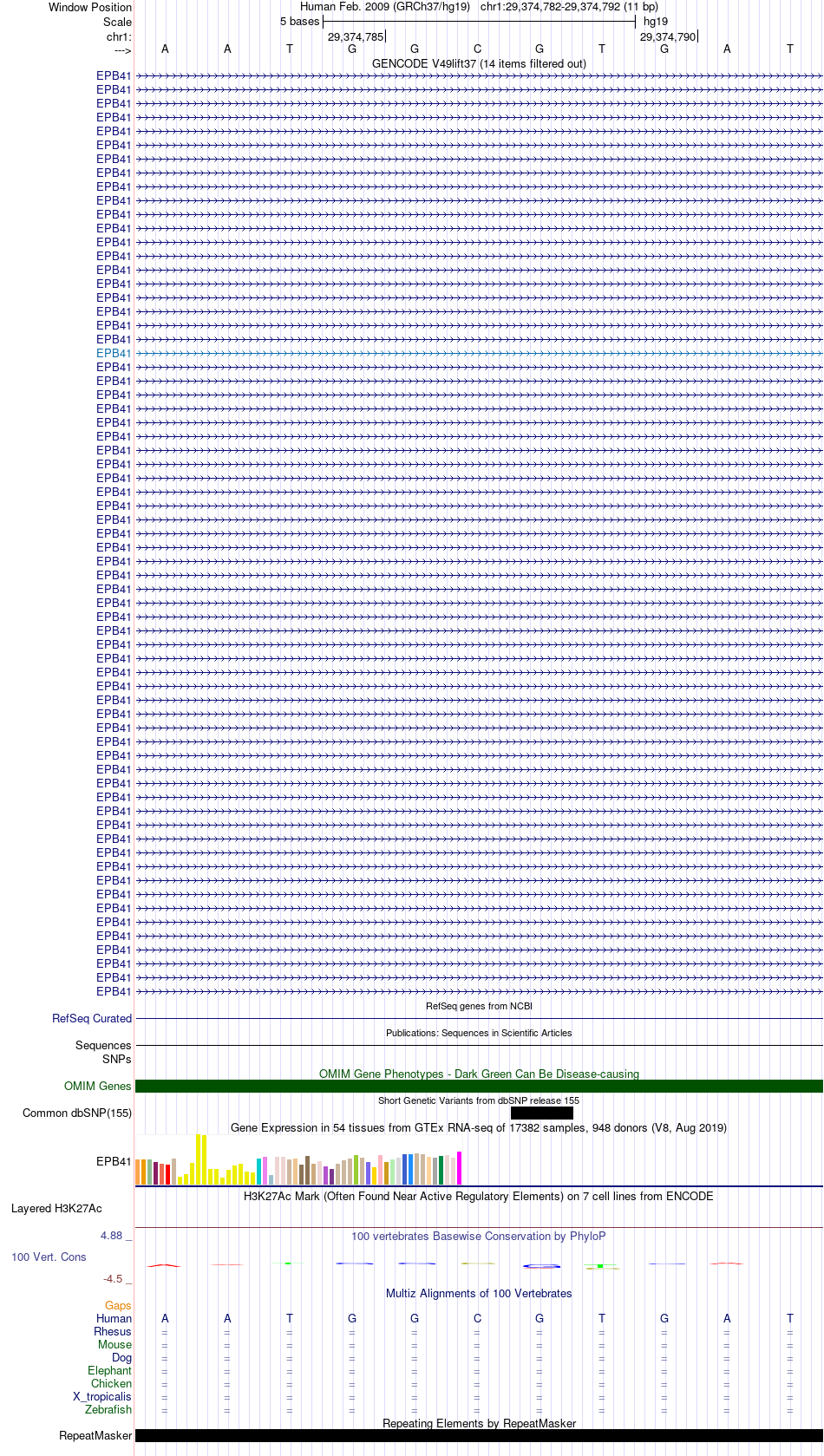
Task: Open the Layered H3K27Ac track label
Action: (x=56, y=1208)
